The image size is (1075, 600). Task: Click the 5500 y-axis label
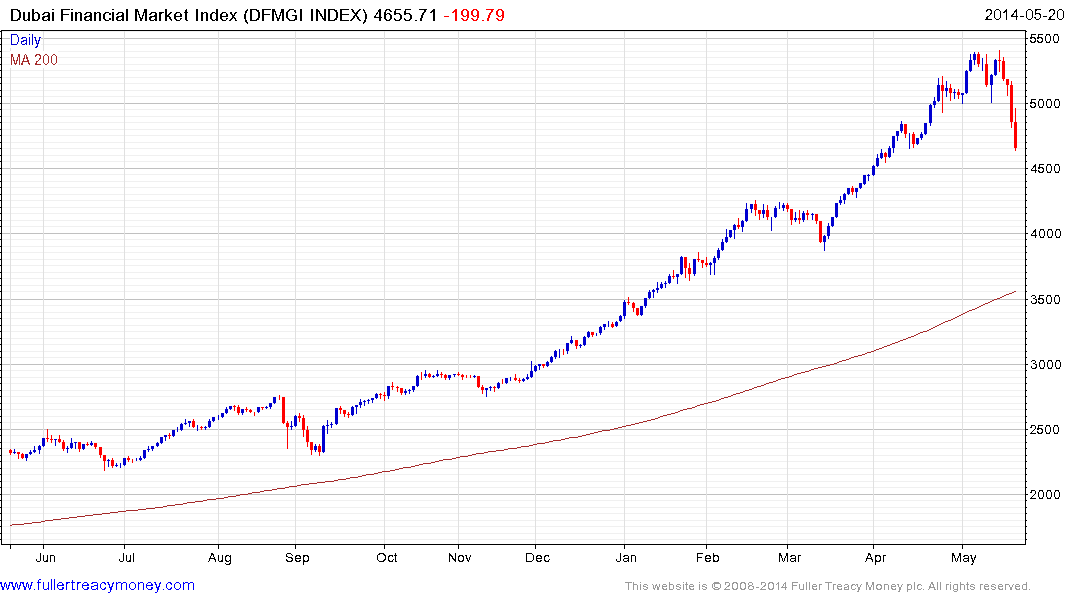[x=1046, y=38]
